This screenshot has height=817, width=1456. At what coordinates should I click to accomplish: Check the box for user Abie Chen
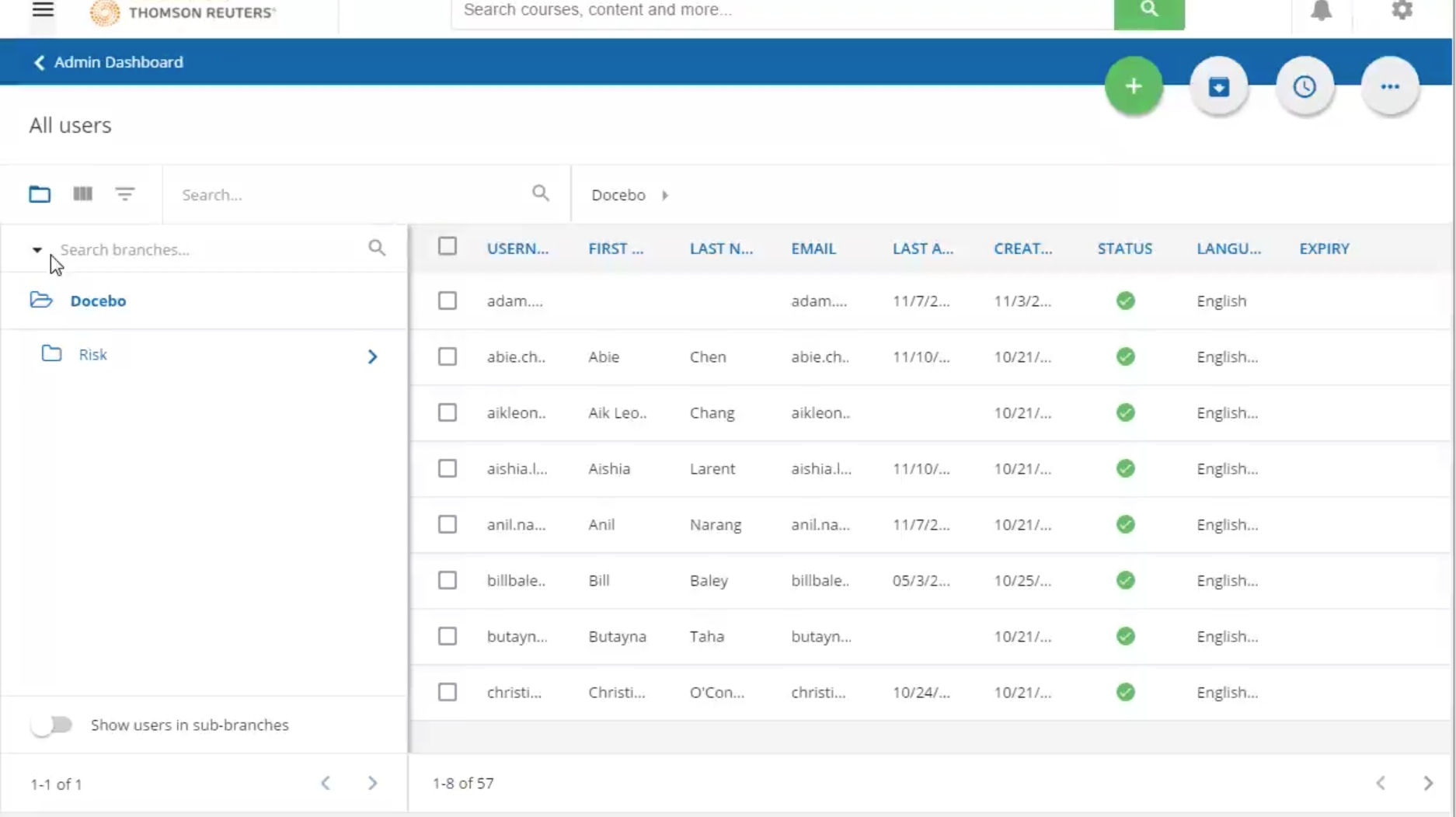[447, 356]
